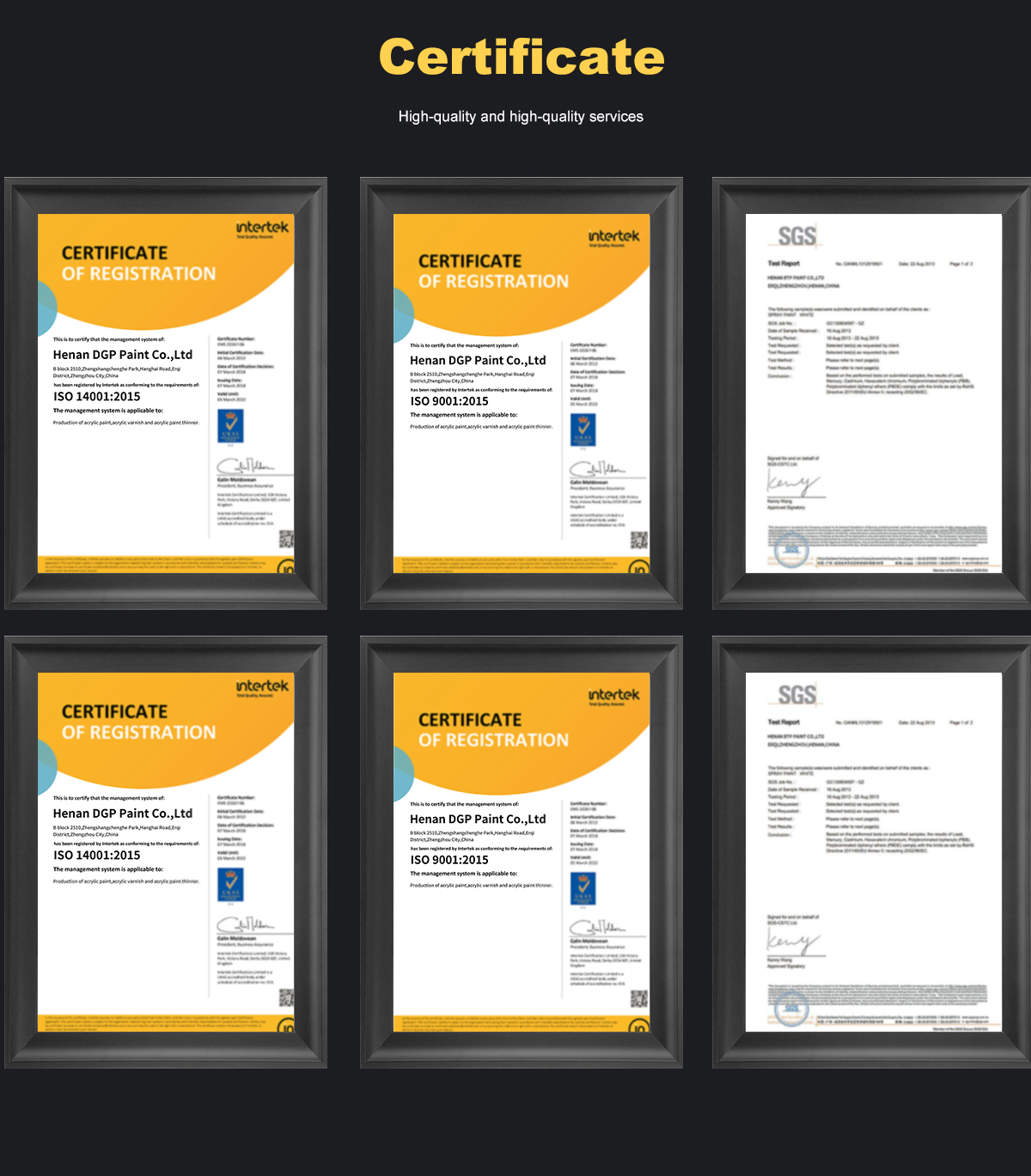Click the signature on top-row ISO 14001 certificate
1031x1176 pixels.
point(247,466)
